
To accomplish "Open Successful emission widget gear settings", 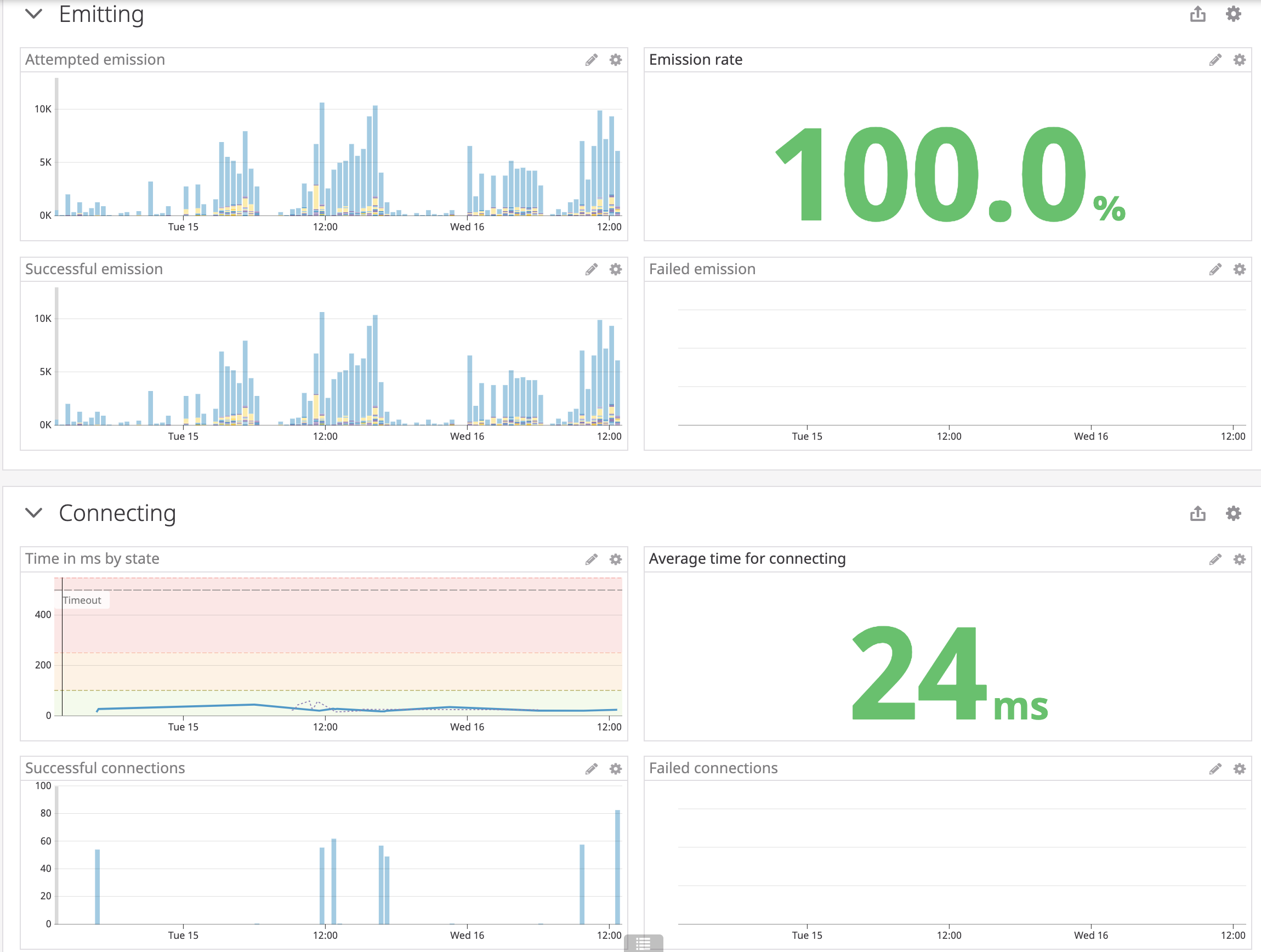I will pos(615,269).
